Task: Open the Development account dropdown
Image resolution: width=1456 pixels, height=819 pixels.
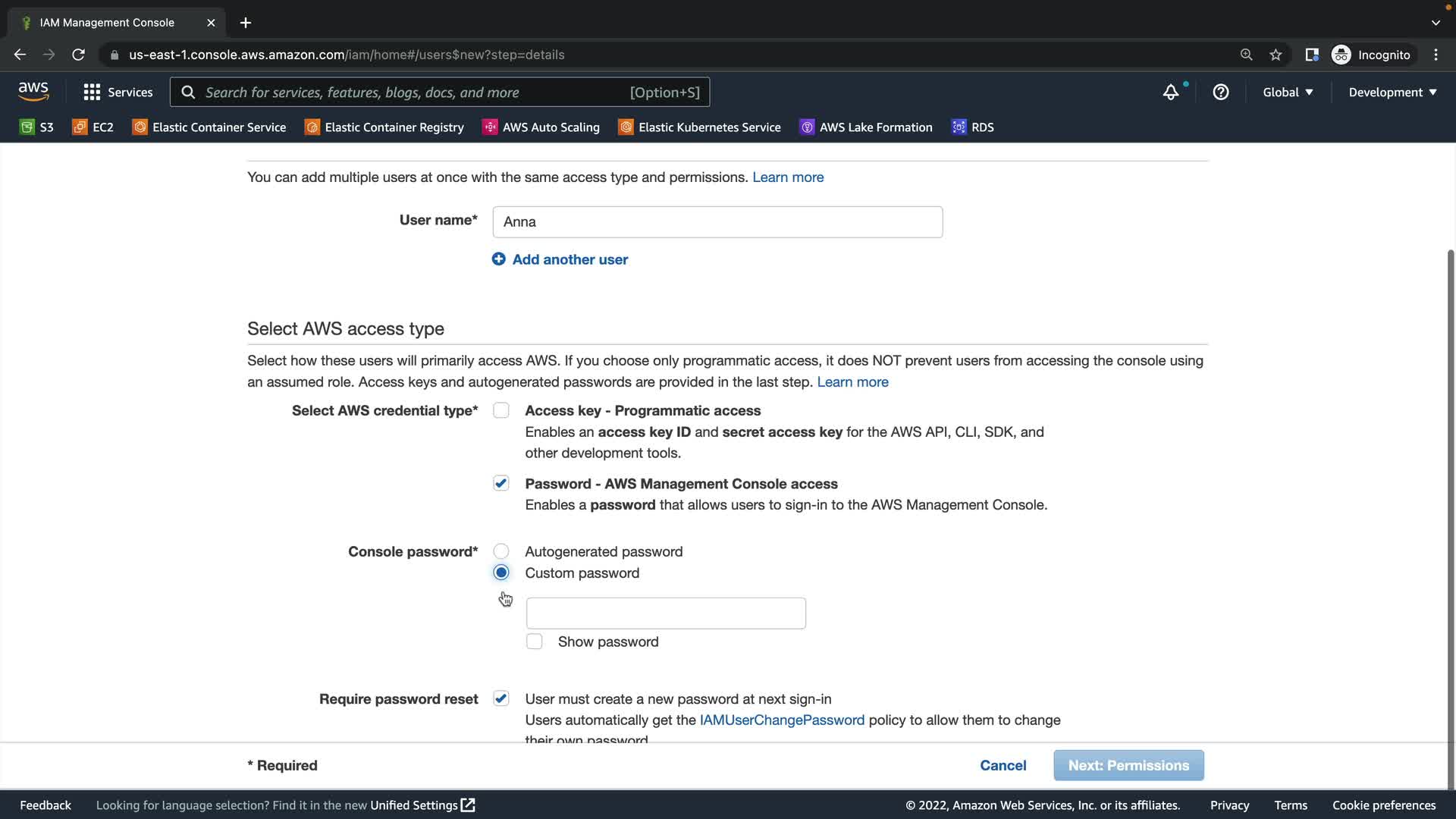Action: click(x=1392, y=93)
